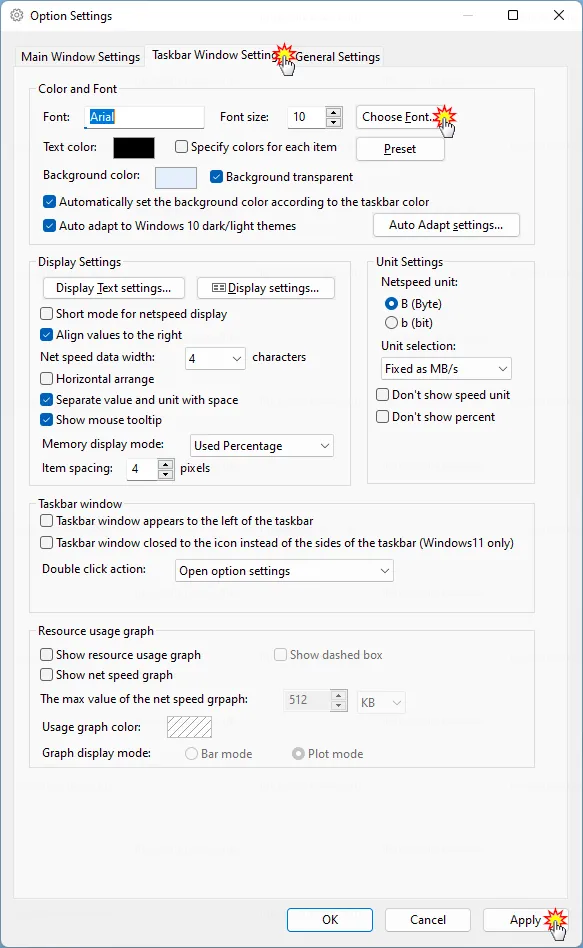Screen dimensions: 583x948
Task: Open the Double click action dropdown
Action: tap(284, 571)
